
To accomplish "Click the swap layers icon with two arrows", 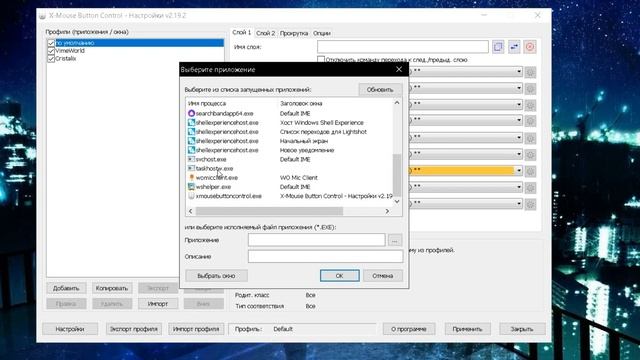I will (514, 47).
